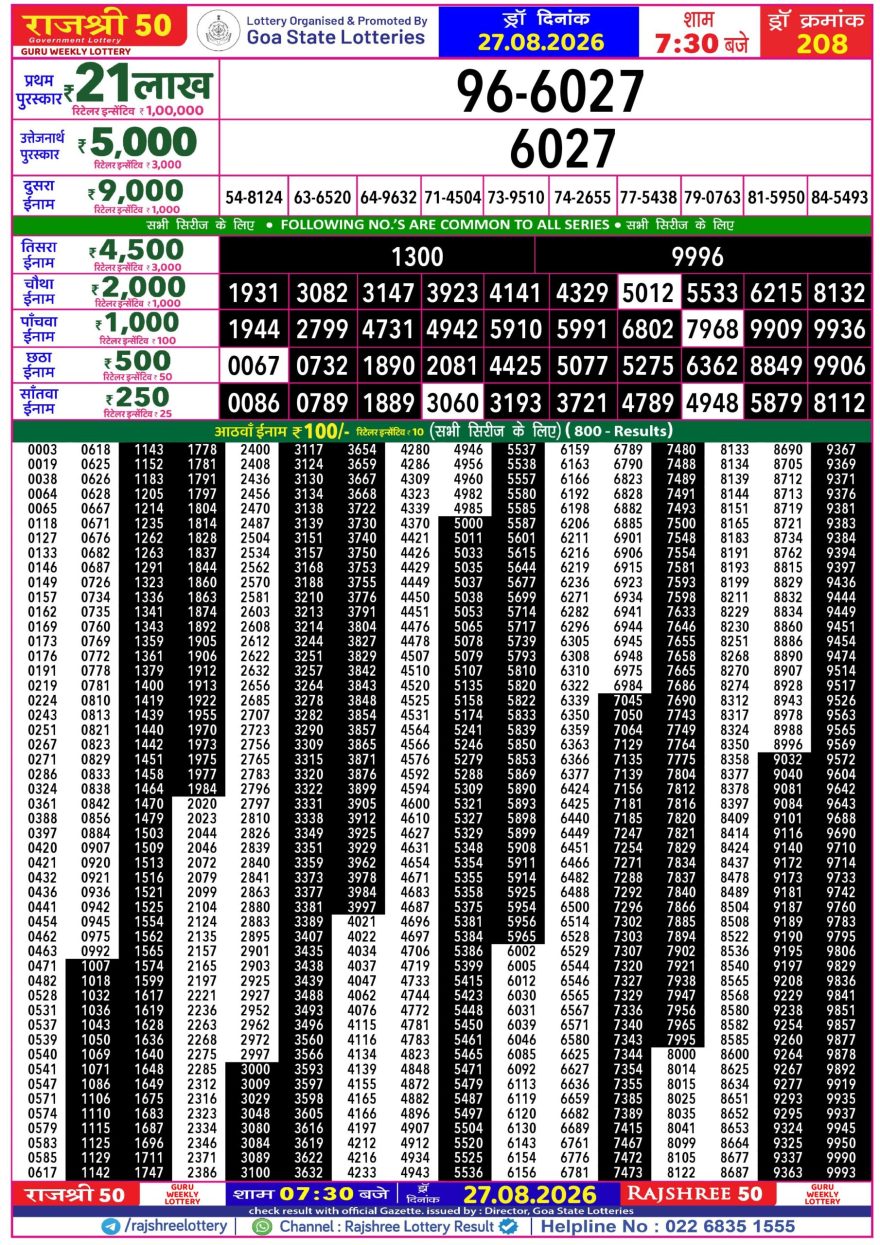The image size is (880, 1245).
Task: Click the WhatsApp icon before Channel text
Action: coord(263,1226)
